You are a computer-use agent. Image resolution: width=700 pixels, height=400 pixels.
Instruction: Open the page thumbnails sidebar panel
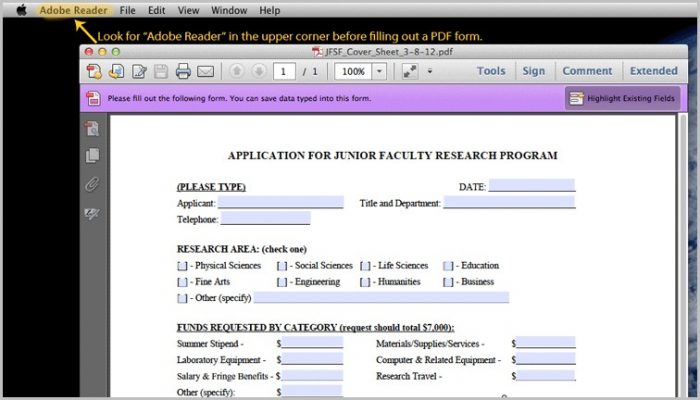click(92, 129)
